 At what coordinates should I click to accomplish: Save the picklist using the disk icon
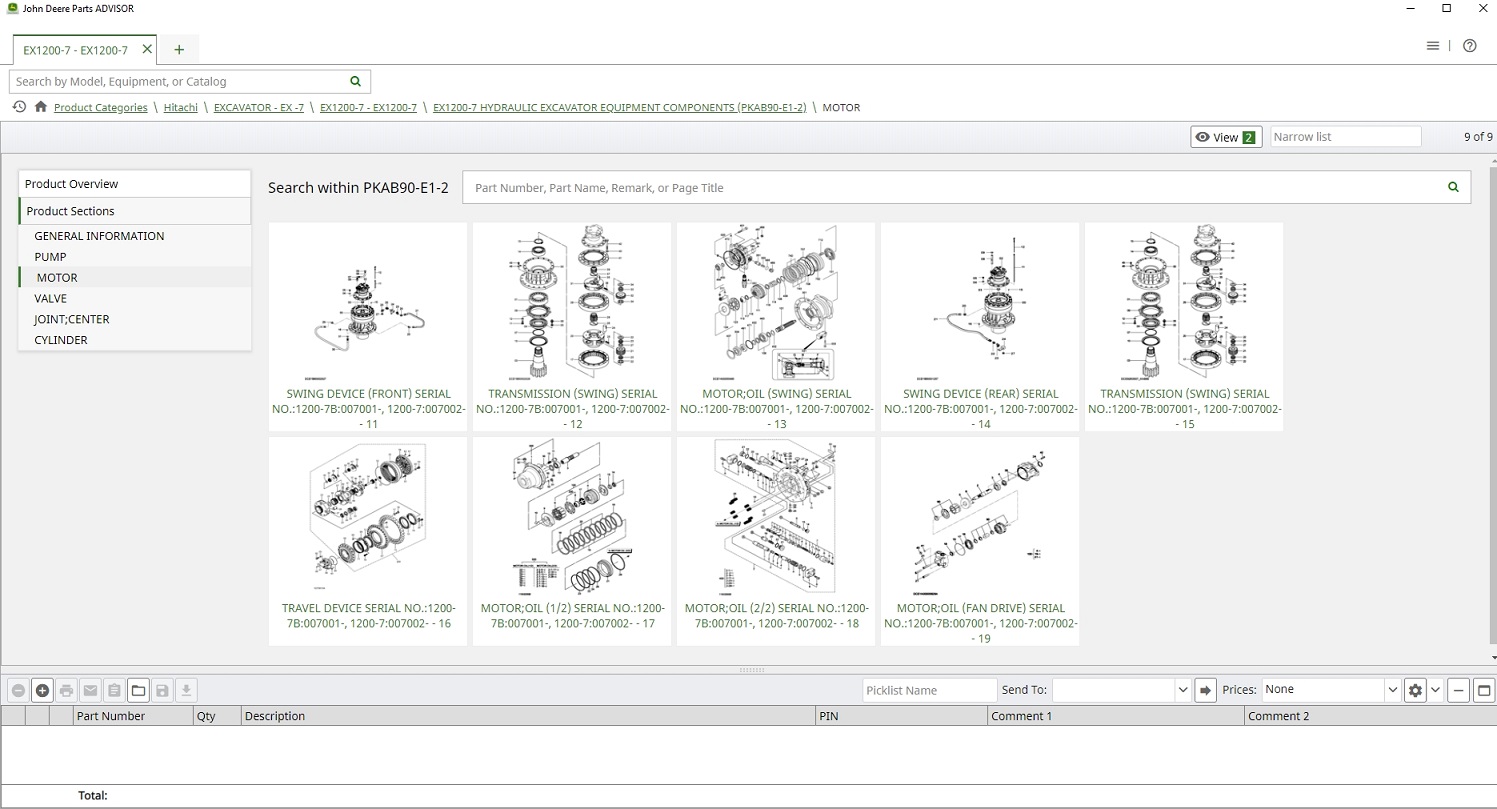162,690
